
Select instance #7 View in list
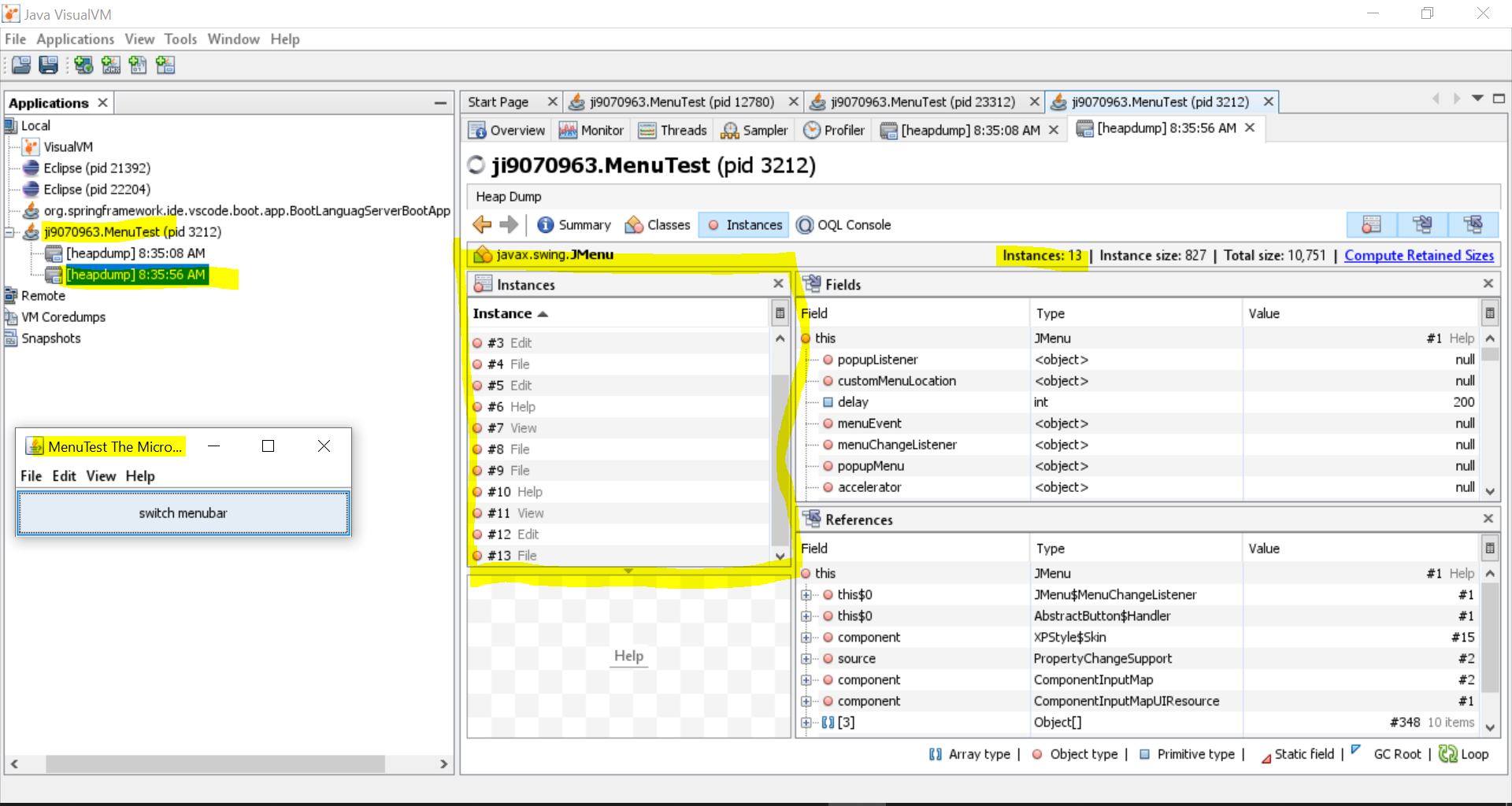(x=512, y=428)
